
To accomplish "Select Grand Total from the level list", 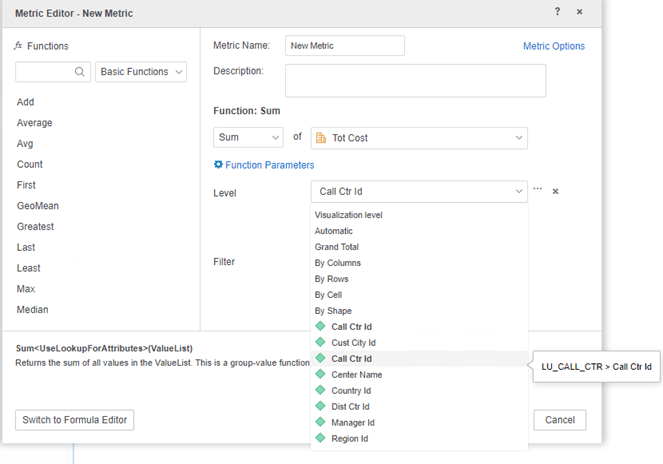I will point(337,247).
